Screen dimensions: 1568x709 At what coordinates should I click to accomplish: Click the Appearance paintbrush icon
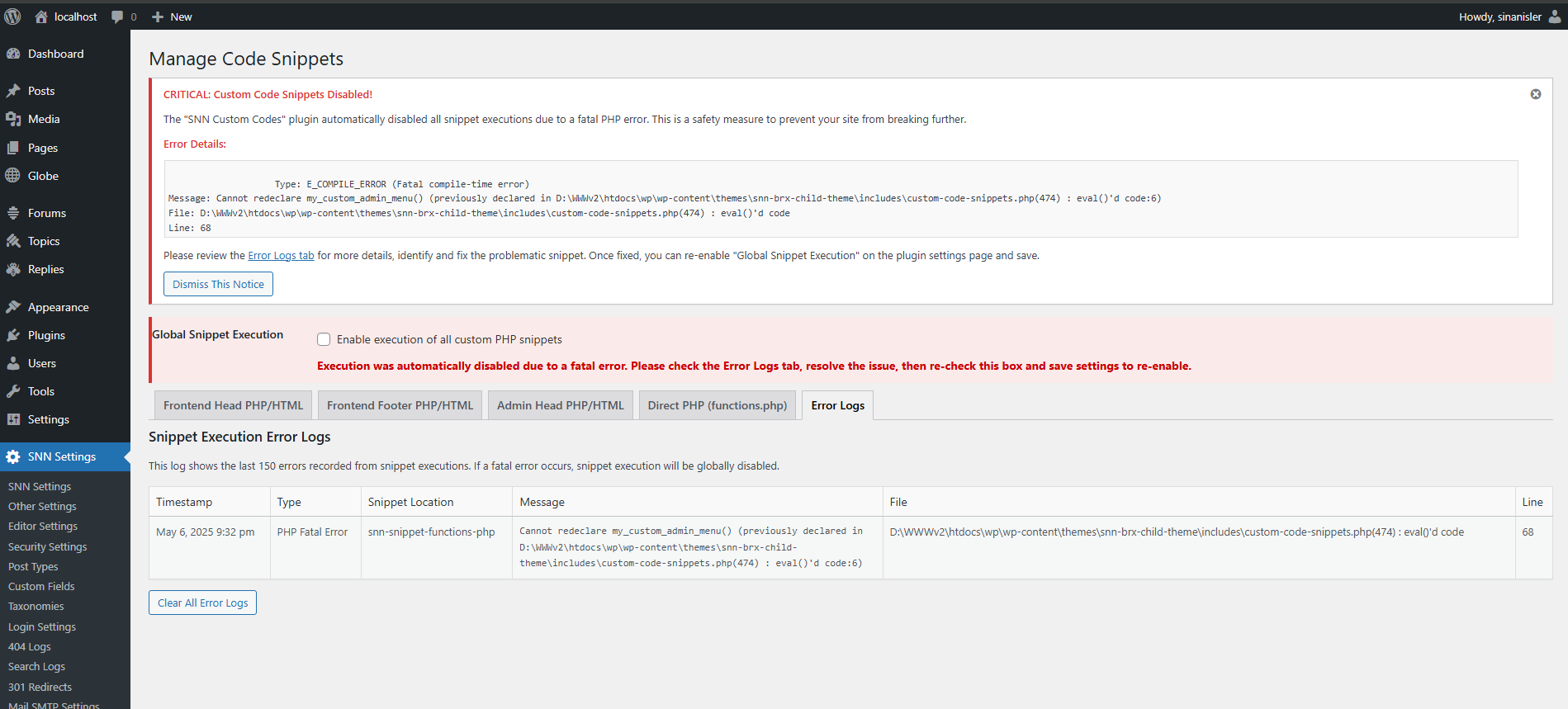point(13,307)
